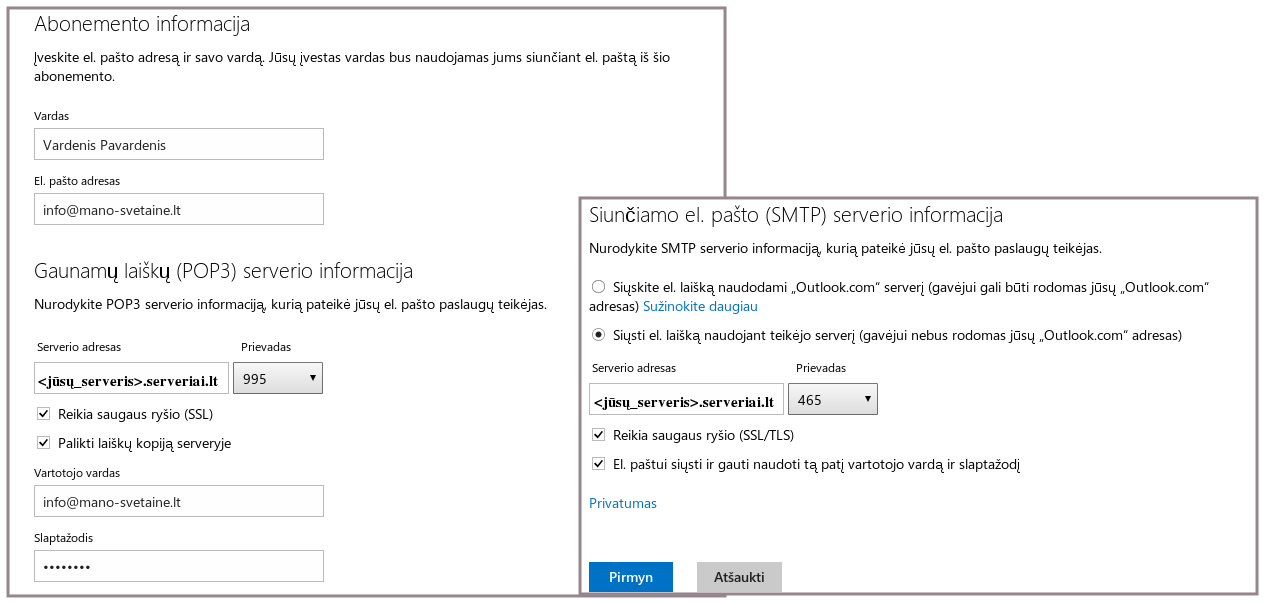Select the 'Outlook.com' server radio option

(598, 287)
